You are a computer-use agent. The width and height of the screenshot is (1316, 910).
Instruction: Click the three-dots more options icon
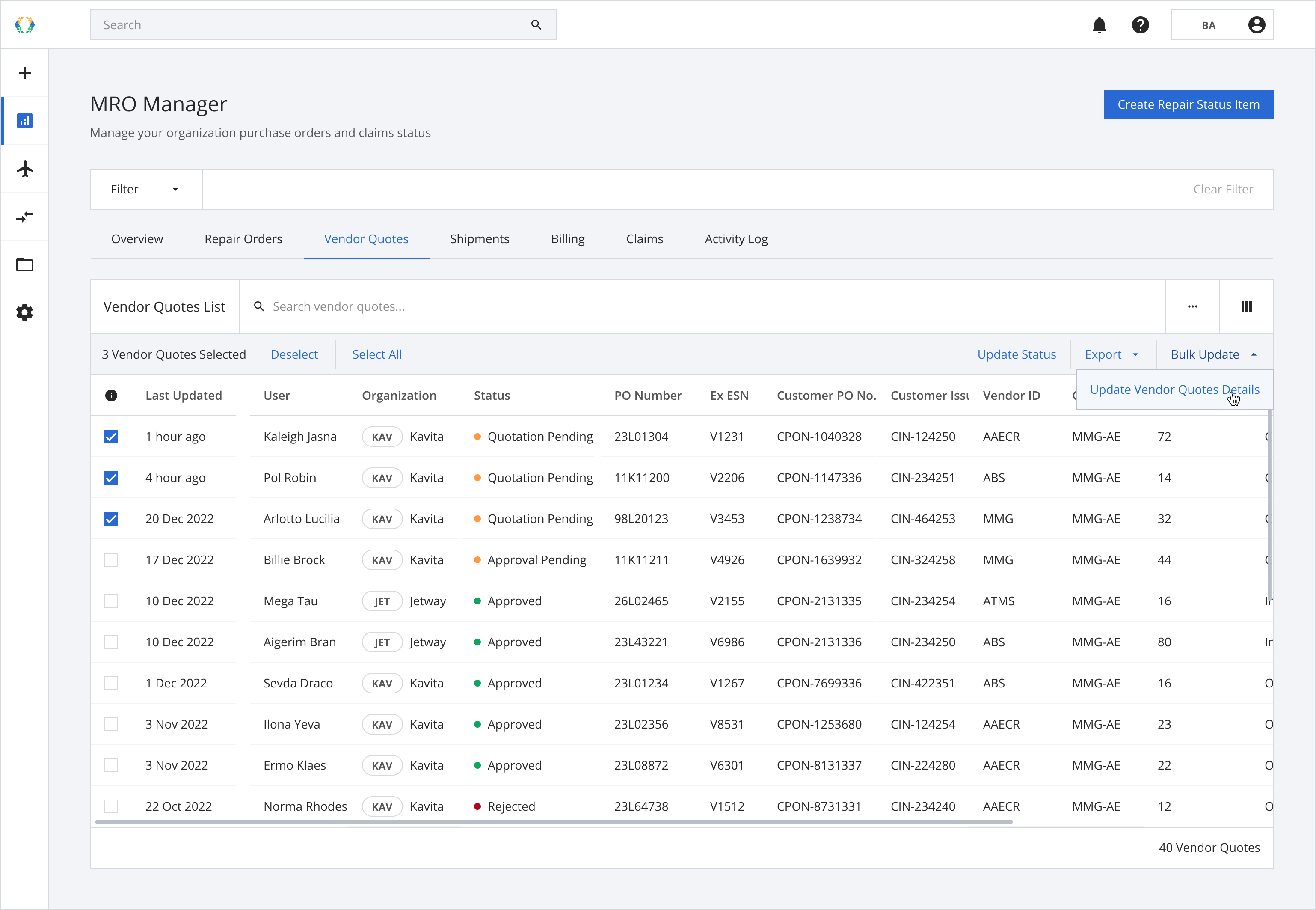click(1192, 306)
